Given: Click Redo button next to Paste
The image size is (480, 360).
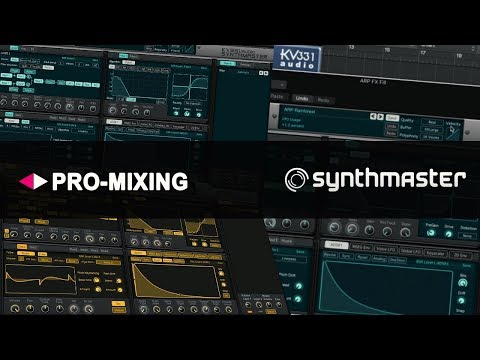Looking at the screenshot, I should (x=323, y=100).
